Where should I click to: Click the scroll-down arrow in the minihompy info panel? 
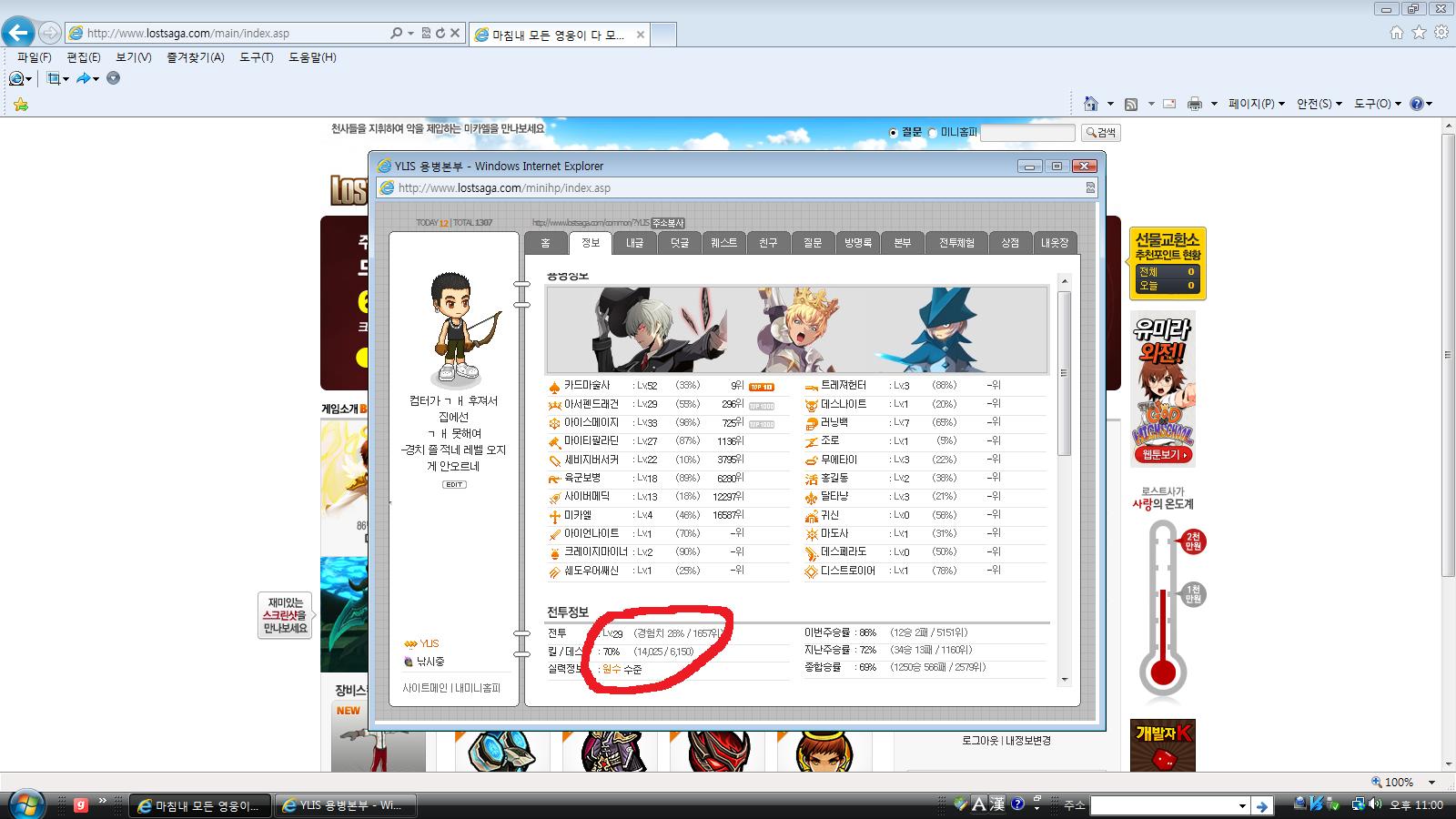coord(1064,680)
